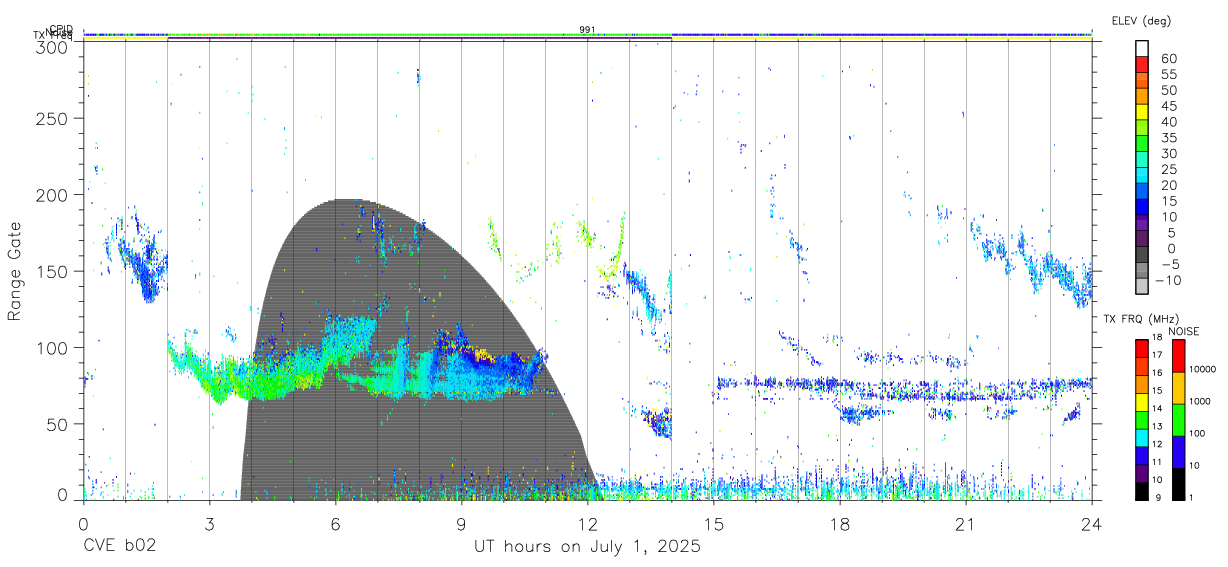Click the red segment of NOISE color bar
1228x567 pixels.
click(x=1178, y=356)
